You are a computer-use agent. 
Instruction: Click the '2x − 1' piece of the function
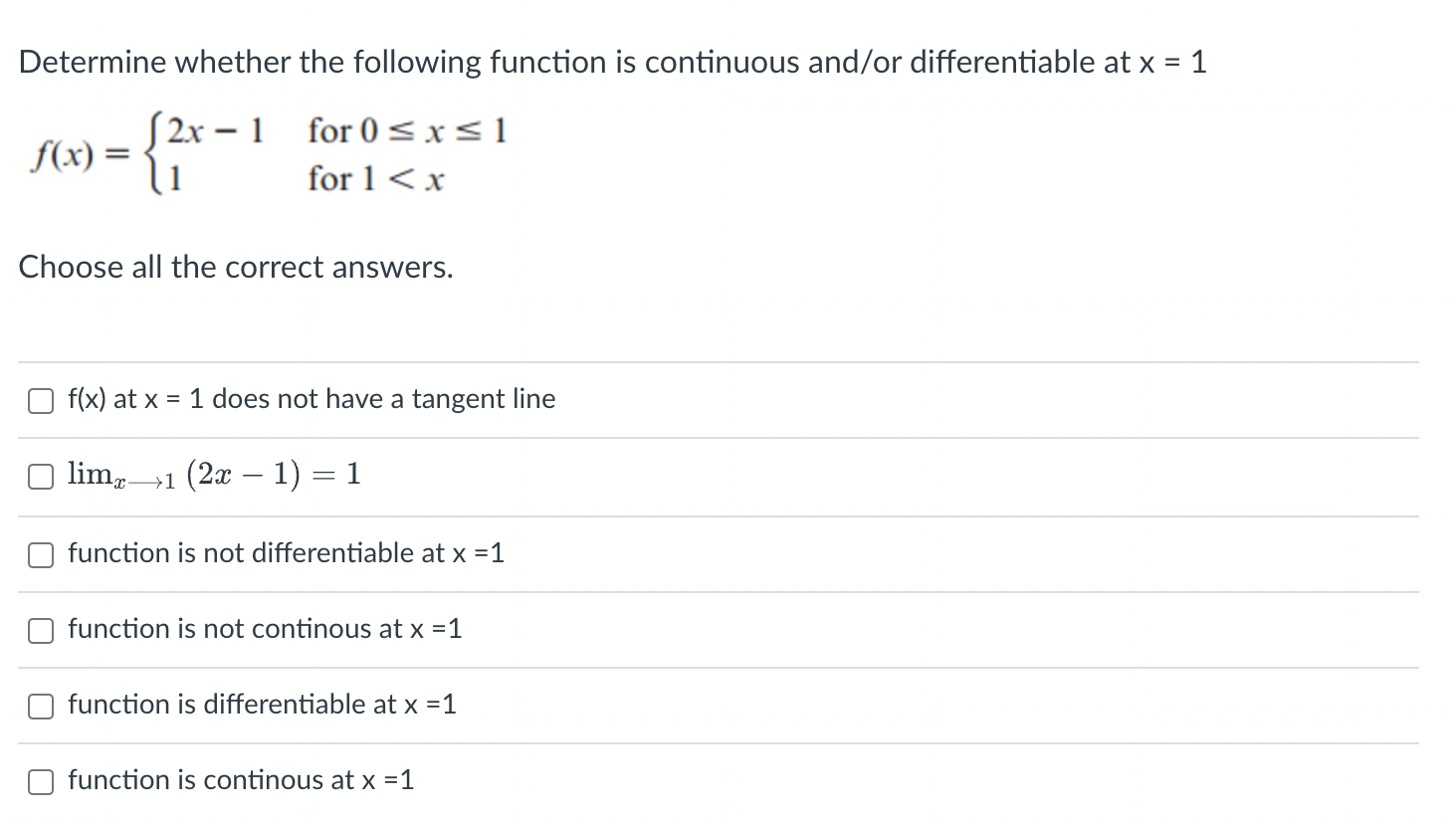coord(217,129)
